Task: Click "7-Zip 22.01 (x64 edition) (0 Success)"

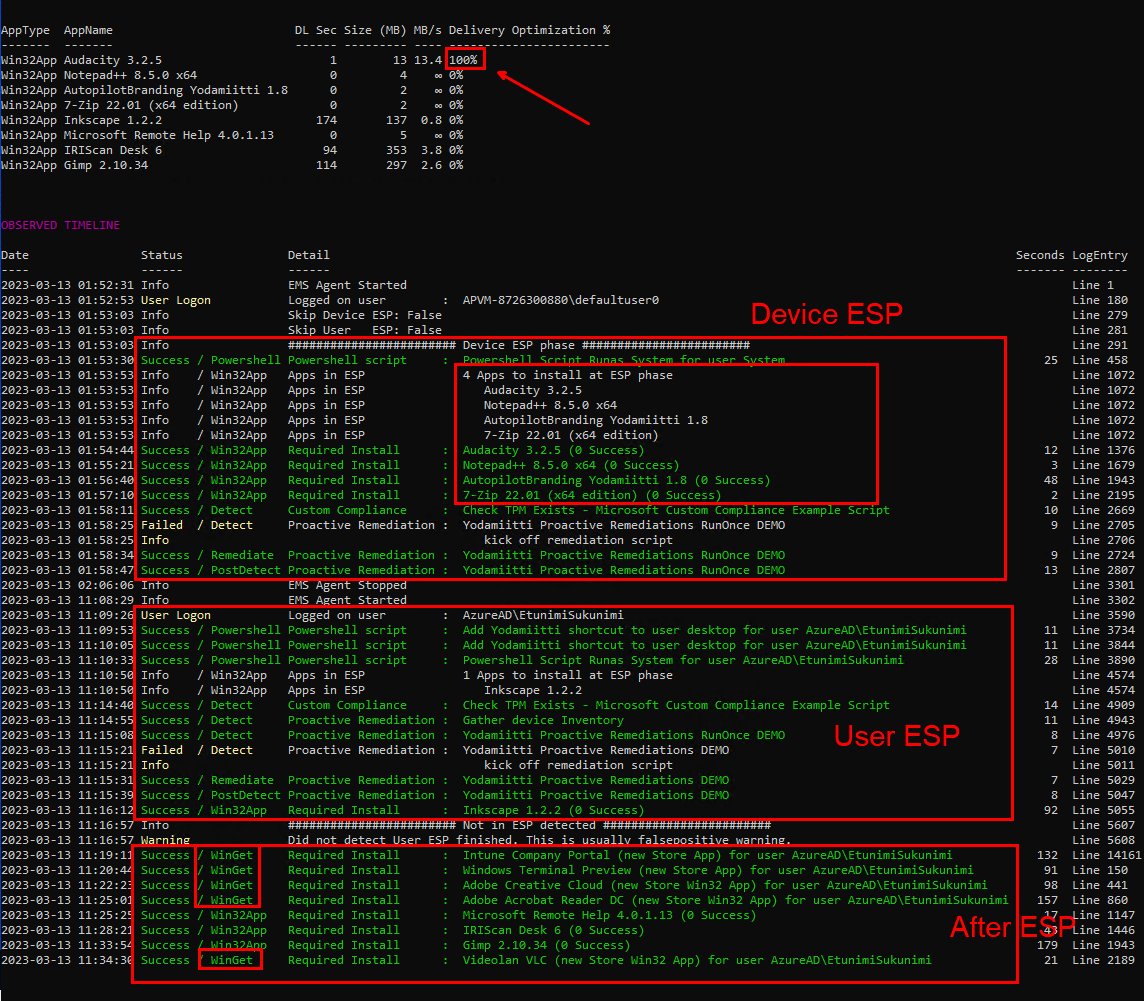Action: pos(592,495)
